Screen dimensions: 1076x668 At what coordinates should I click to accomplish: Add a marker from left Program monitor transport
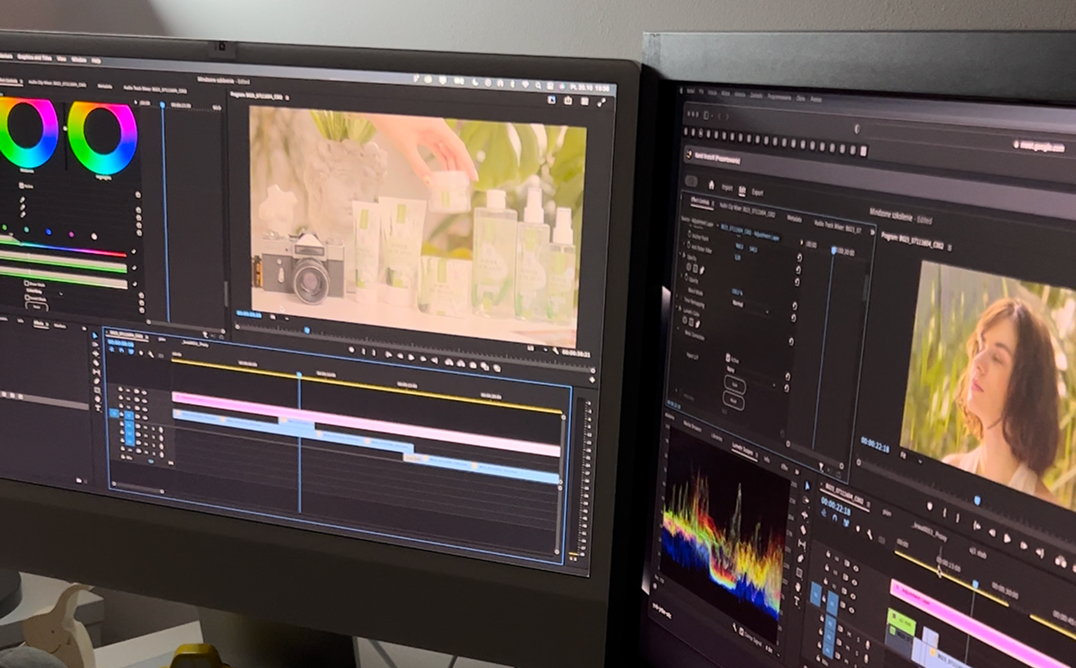(x=351, y=351)
